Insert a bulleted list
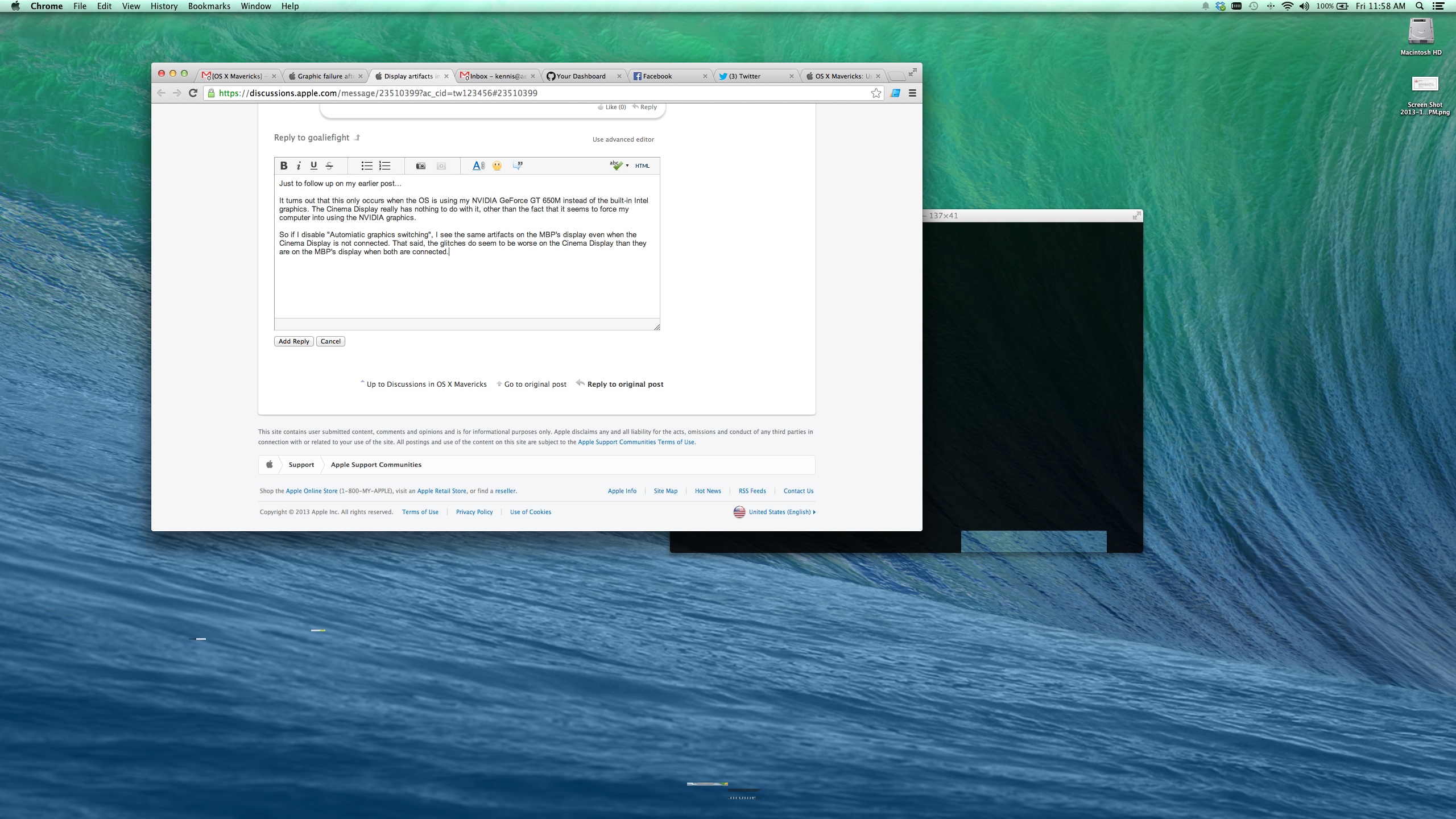1456x819 pixels. coord(367,166)
